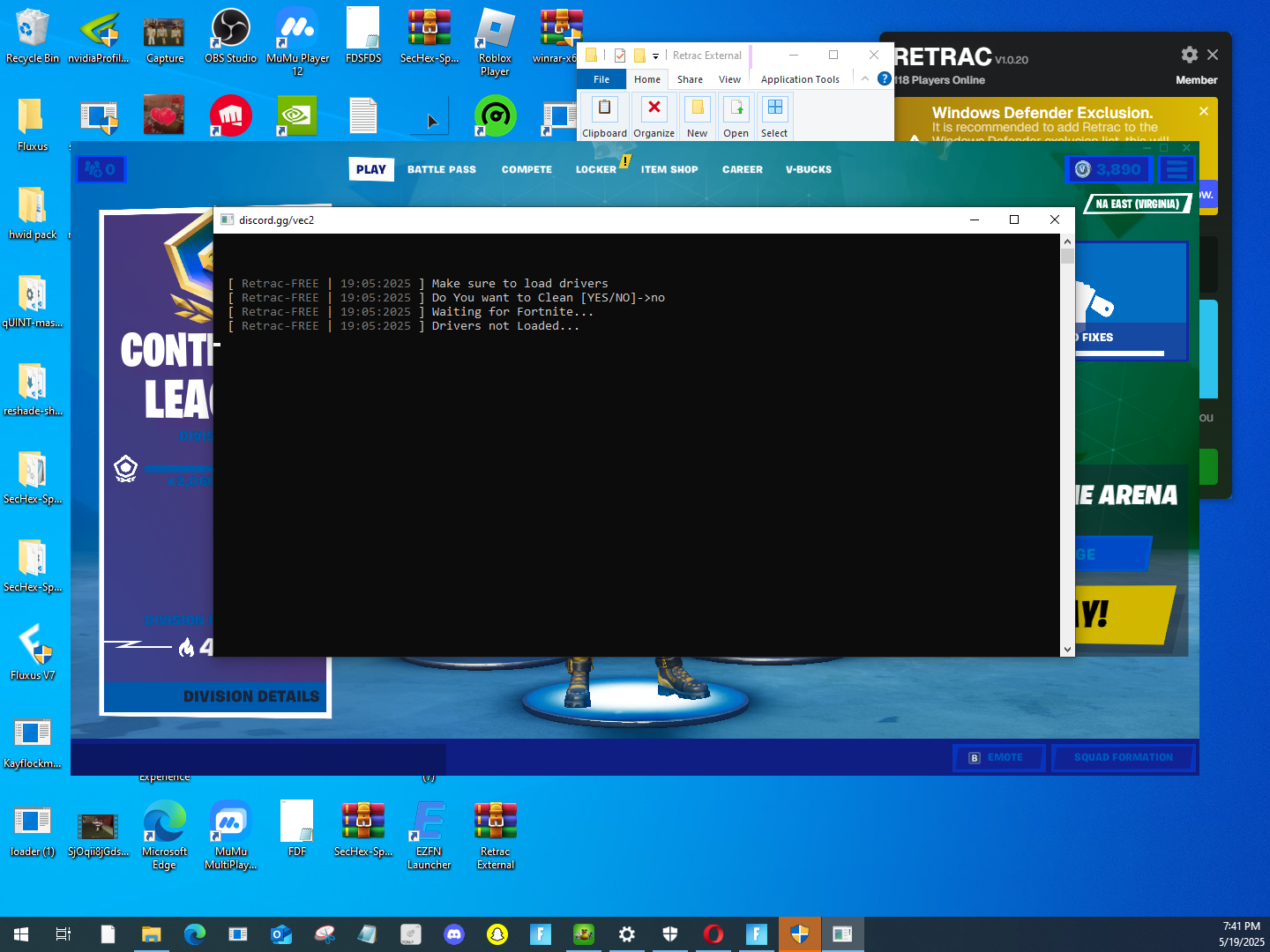The width and height of the screenshot is (1270, 952).
Task: Open the NA EAST (VIRGINIA) region selector
Action: click(1138, 204)
